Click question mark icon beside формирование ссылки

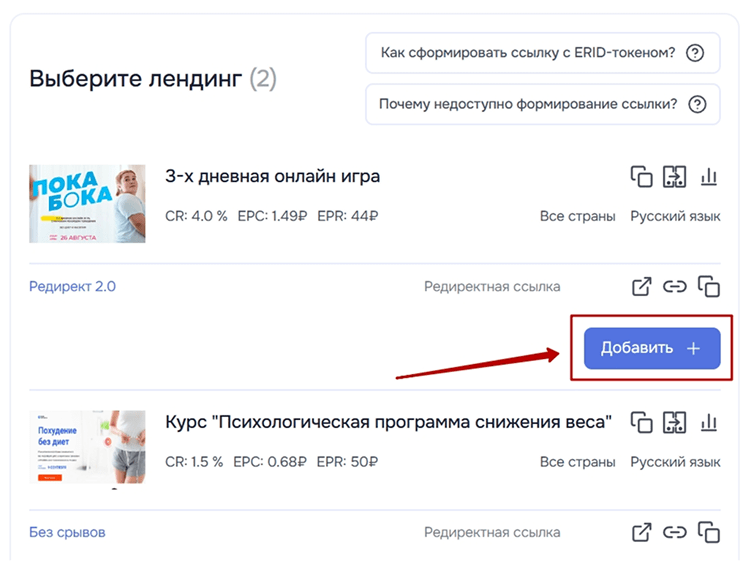697,104
